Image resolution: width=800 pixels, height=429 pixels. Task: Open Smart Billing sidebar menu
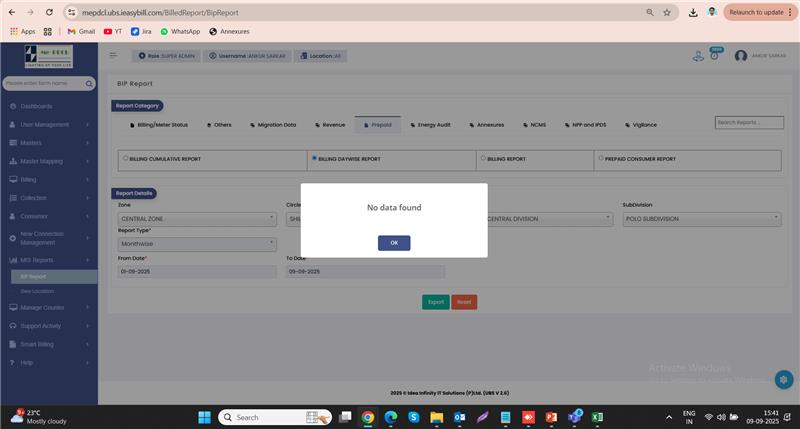tap(49, 344)
